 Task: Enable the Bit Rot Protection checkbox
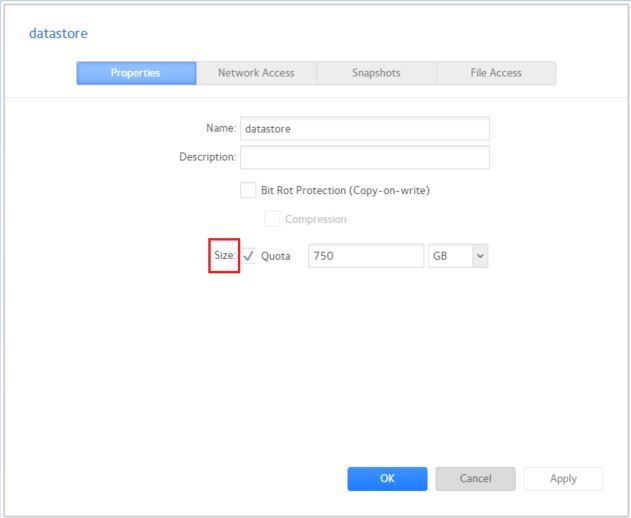point(249,191)
